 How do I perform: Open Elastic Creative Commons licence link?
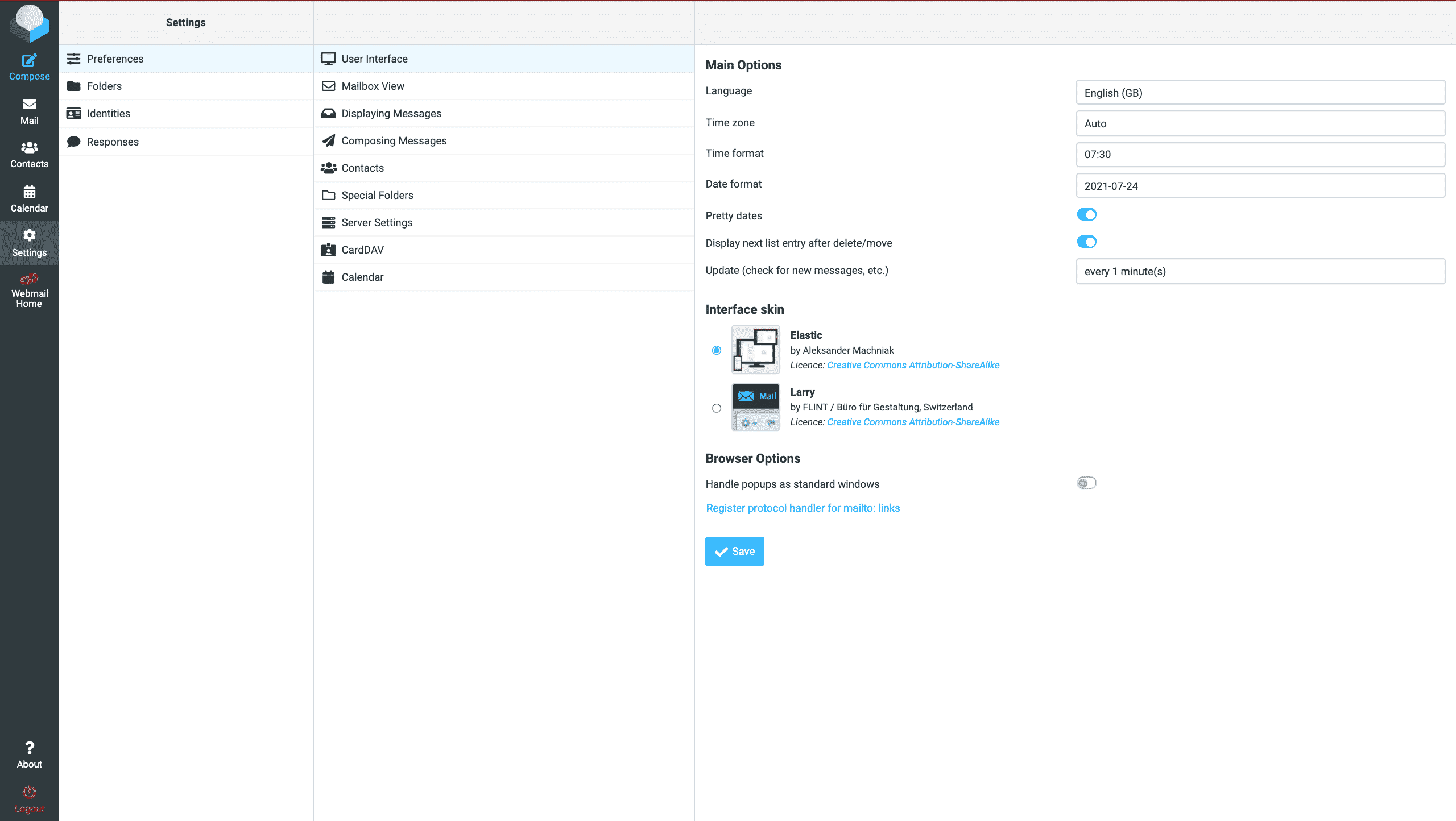(x=913, y=365)
